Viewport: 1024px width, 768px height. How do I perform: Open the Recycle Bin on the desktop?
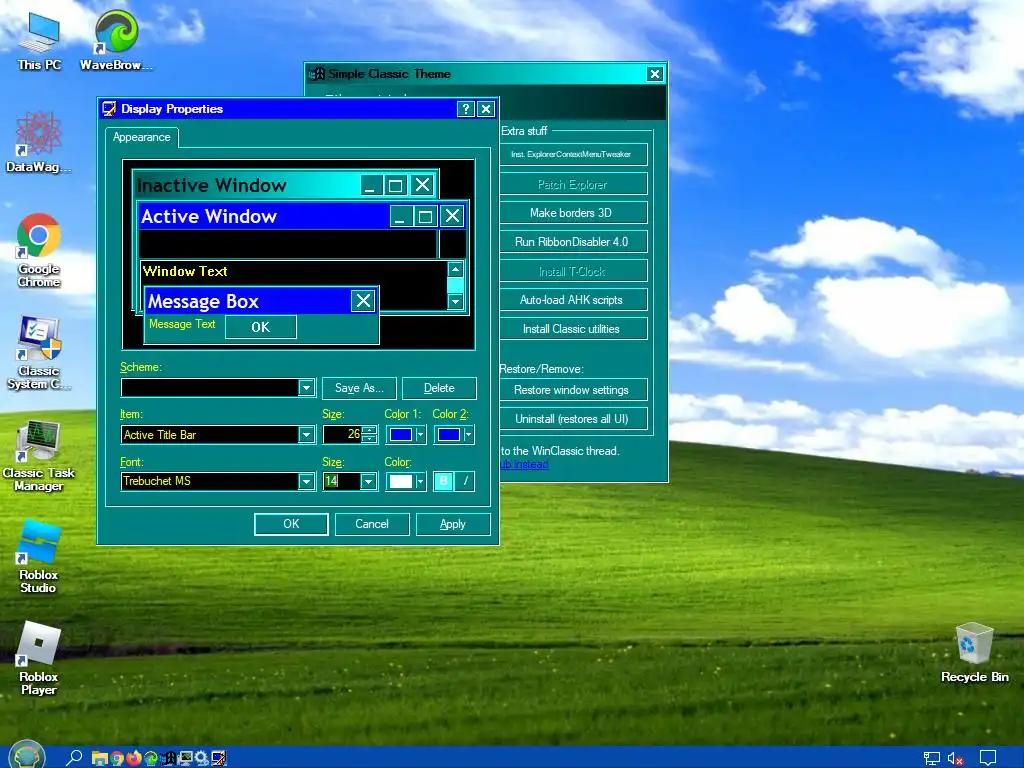point(974,652)
